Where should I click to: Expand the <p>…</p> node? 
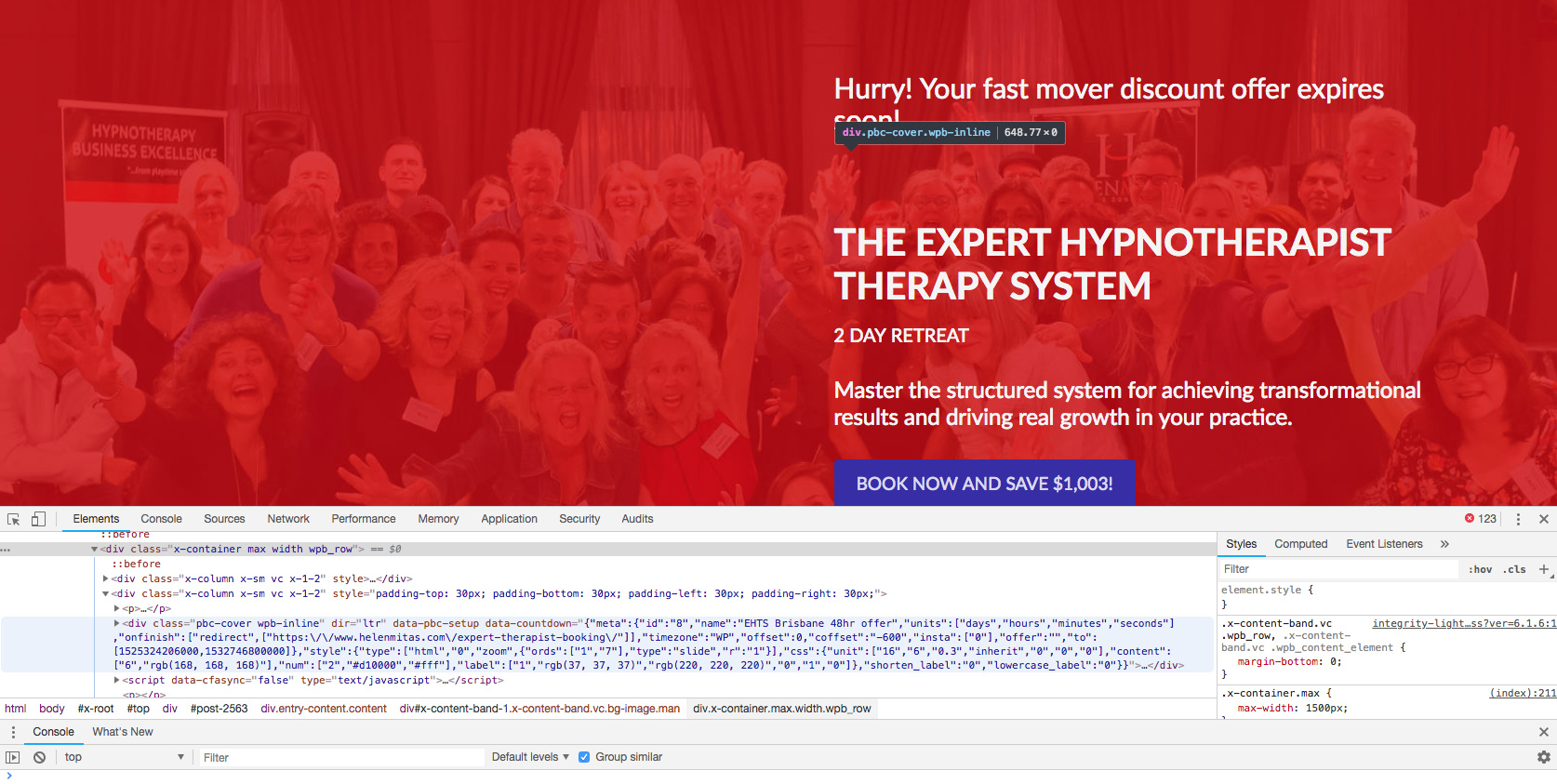(116, 608)
